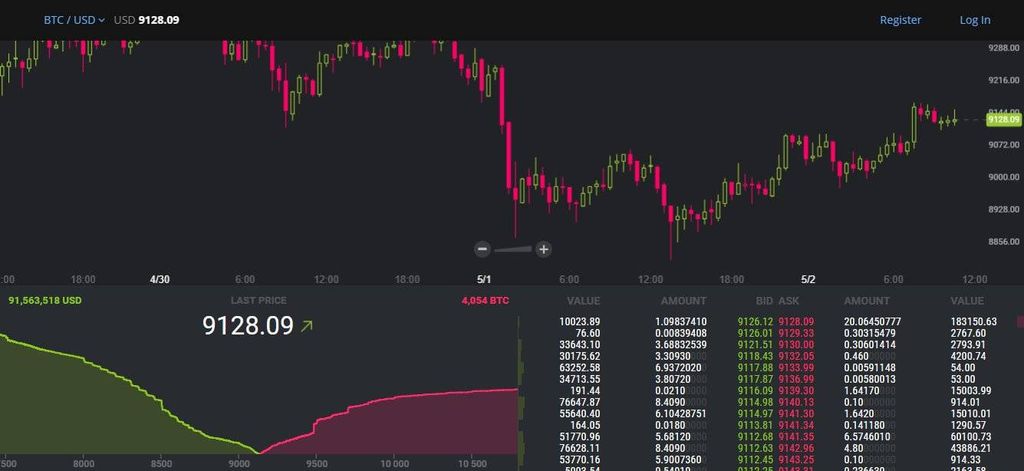The image size is (1024, 471).
Task: Click the chart zoom out minus icon
Action: coord(483,249)
